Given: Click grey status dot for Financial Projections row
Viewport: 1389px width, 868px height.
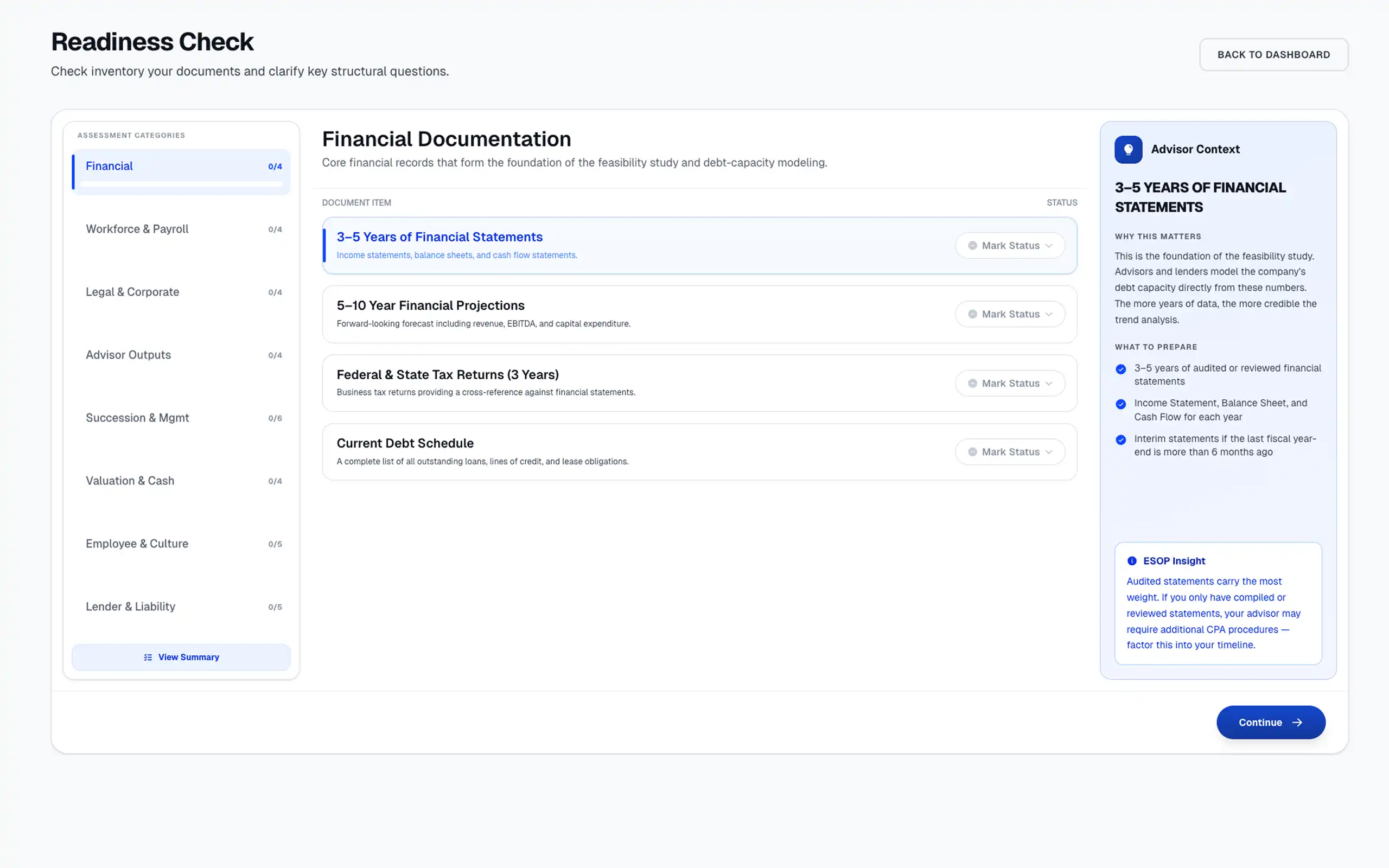Looking at the screenshot, I should click(972, 314).
